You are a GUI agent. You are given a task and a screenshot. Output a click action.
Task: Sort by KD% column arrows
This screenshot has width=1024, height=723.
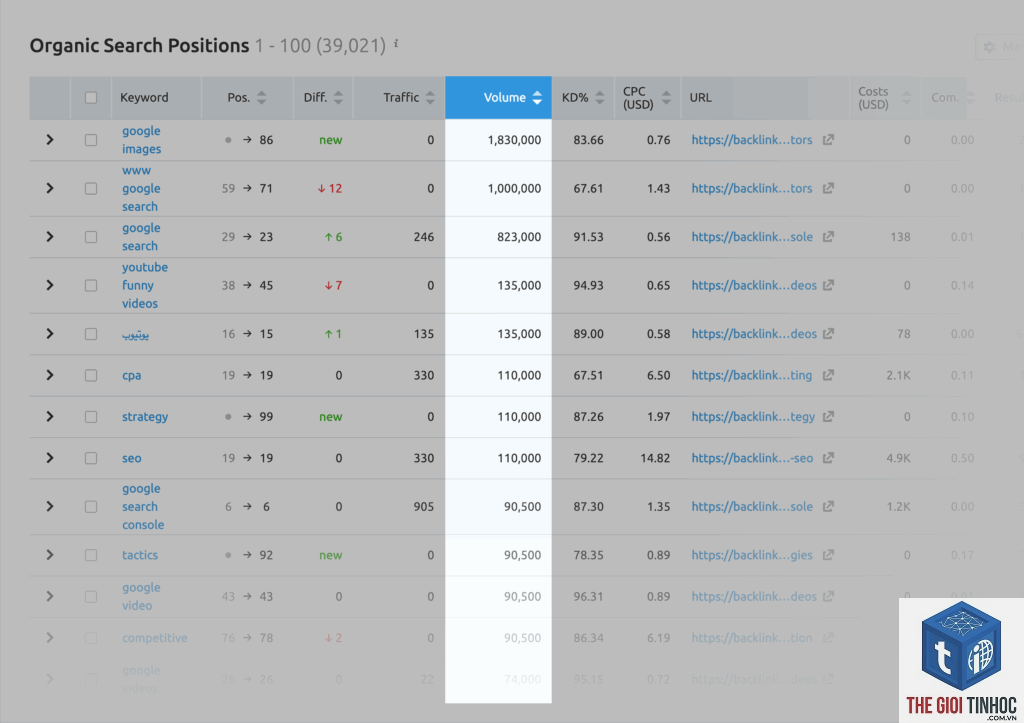coord(600,97)
